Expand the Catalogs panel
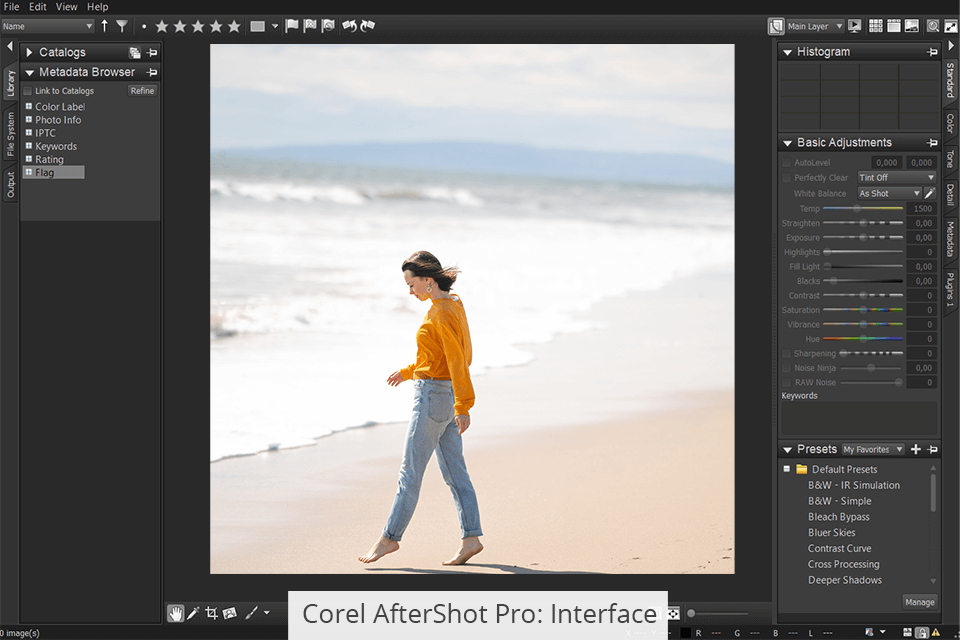This screenshot has width=960, height=640. click(x=29, y=53)
